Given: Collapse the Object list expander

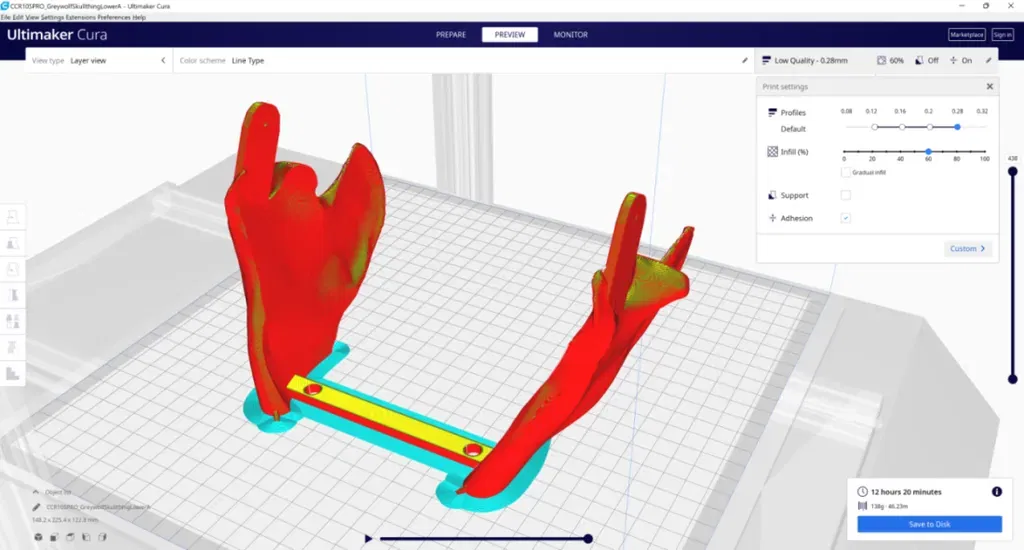Looking at the screenshot, I should tap(36, 492).
